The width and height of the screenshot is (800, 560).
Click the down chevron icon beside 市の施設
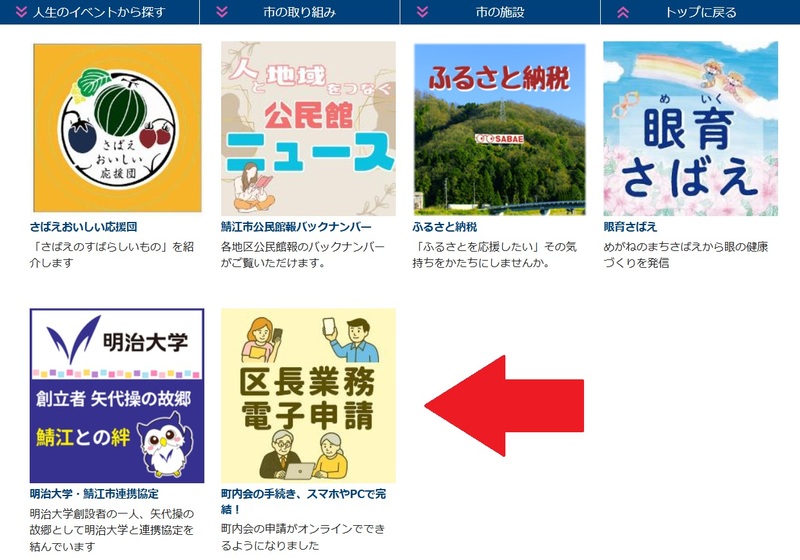point(422,12)
